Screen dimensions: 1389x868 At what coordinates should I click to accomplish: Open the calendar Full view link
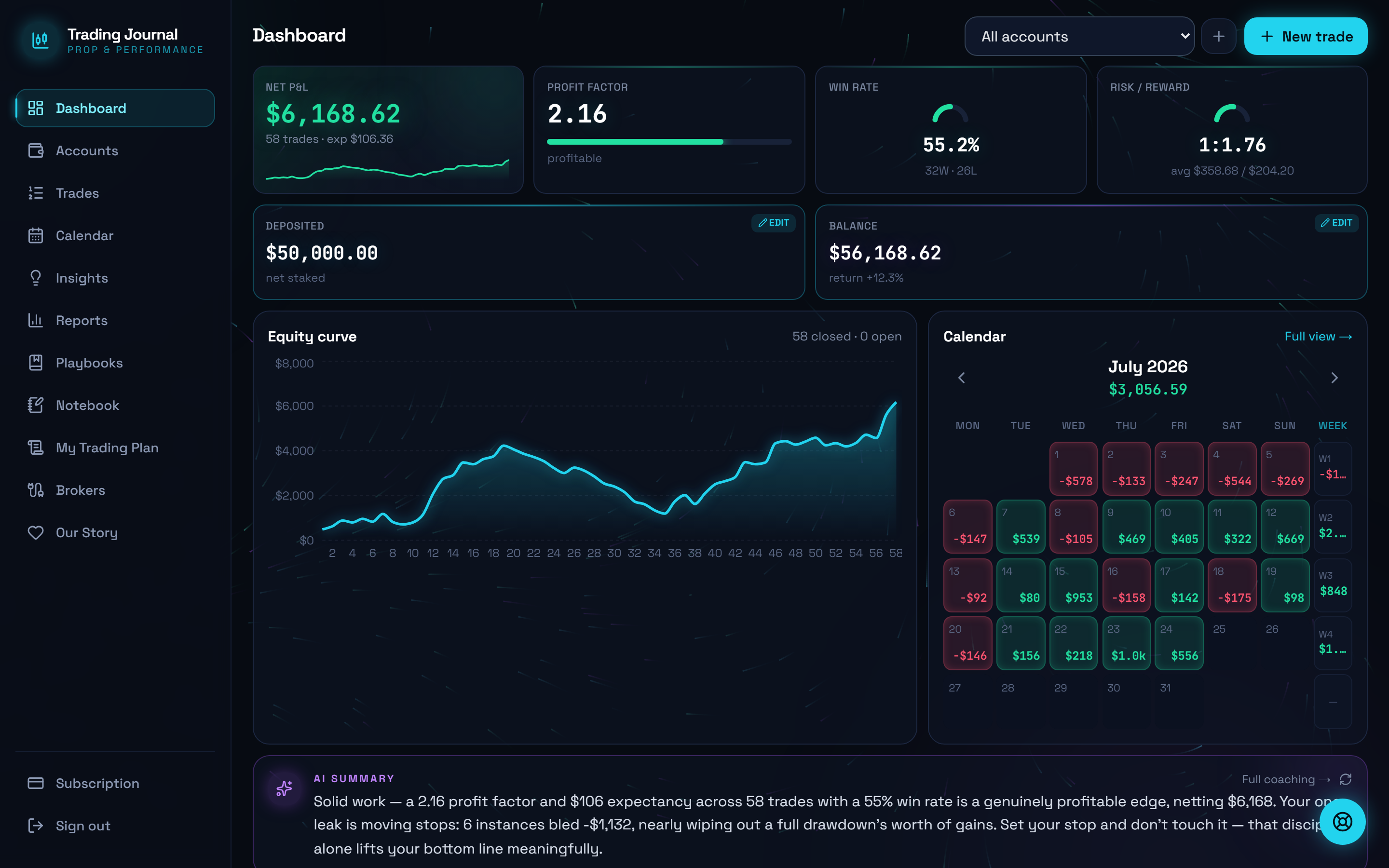click(x=1318, y=337)
